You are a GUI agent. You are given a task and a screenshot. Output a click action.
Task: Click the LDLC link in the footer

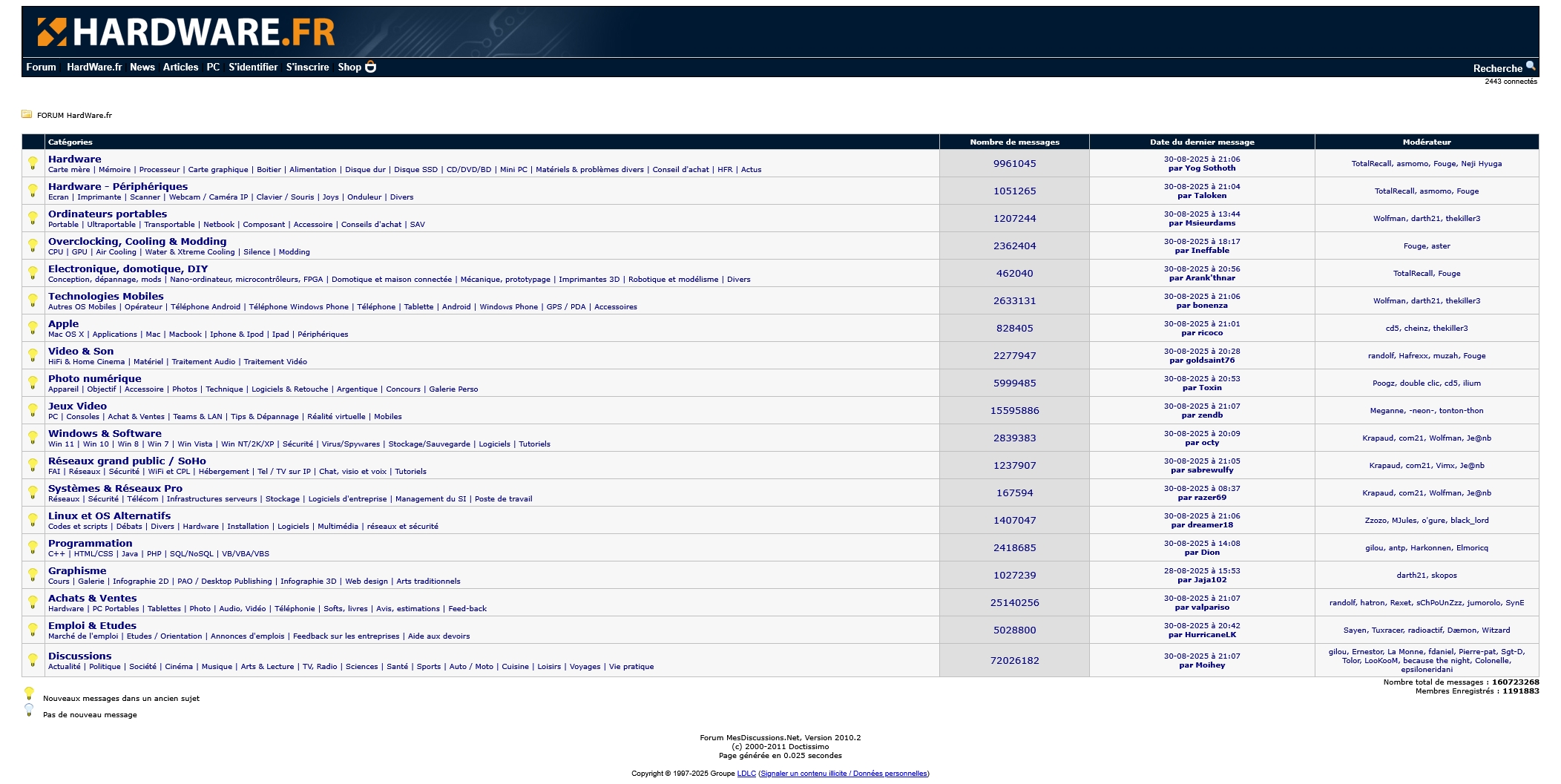coord(746,774)
